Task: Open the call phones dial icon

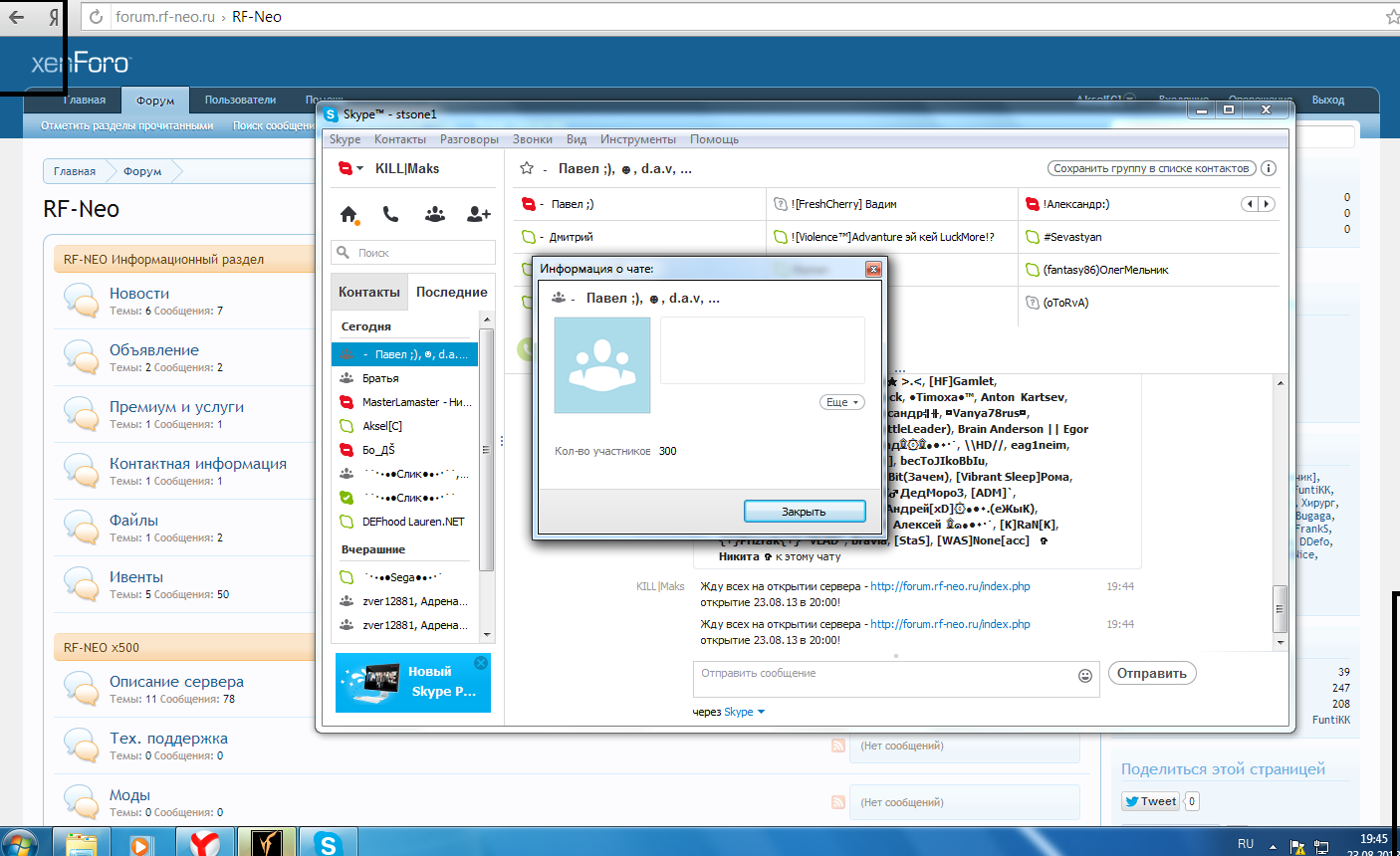Action: 390,214
